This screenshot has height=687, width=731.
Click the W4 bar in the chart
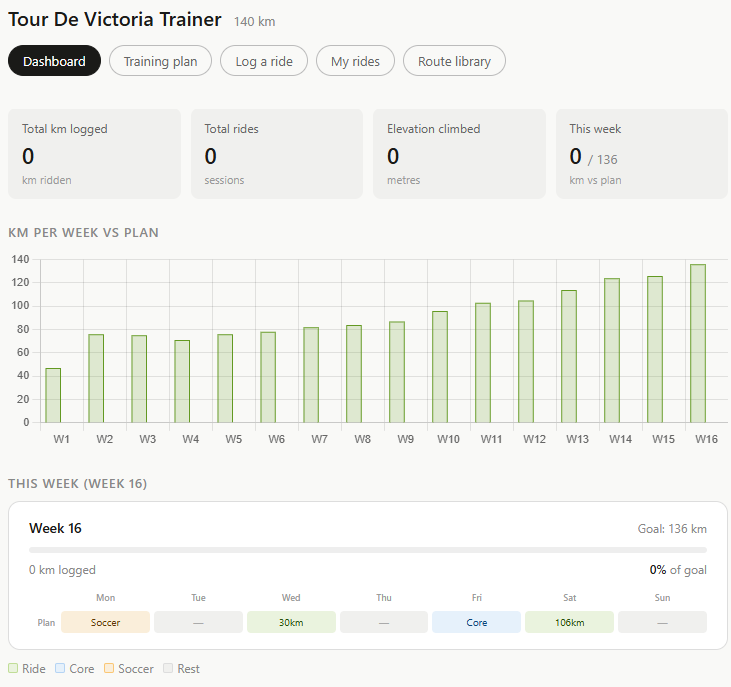tap(182, 382)
